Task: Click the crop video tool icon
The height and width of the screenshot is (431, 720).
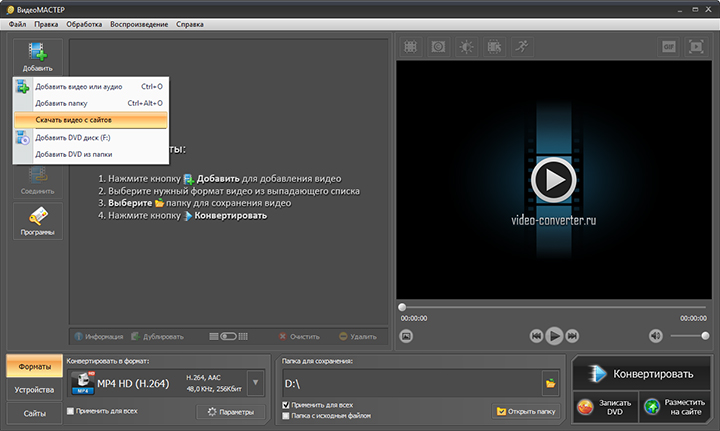Action: click(411, 47)
